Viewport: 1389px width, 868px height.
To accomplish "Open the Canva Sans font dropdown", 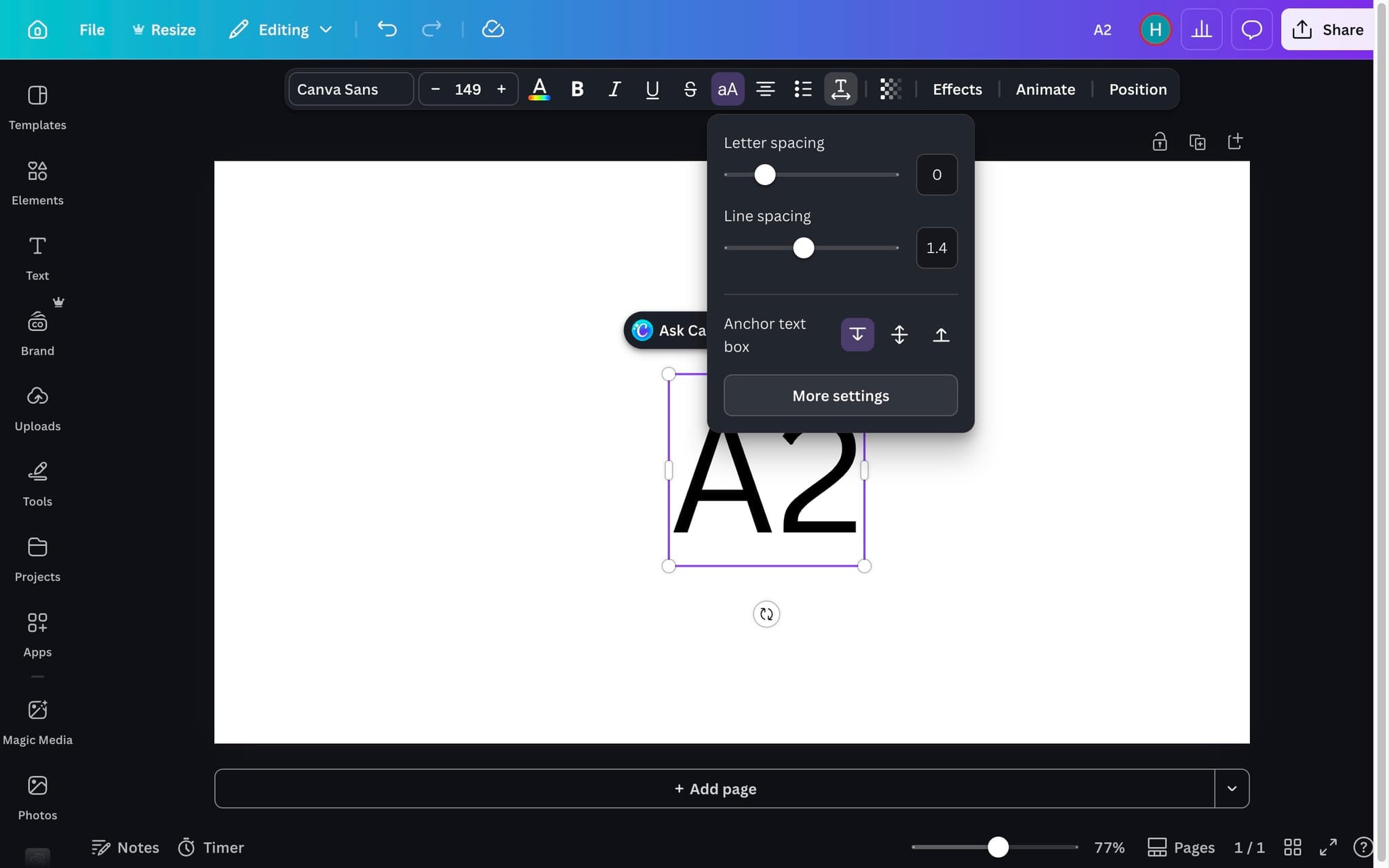I will pyautogui.click(x=351, y=89).
